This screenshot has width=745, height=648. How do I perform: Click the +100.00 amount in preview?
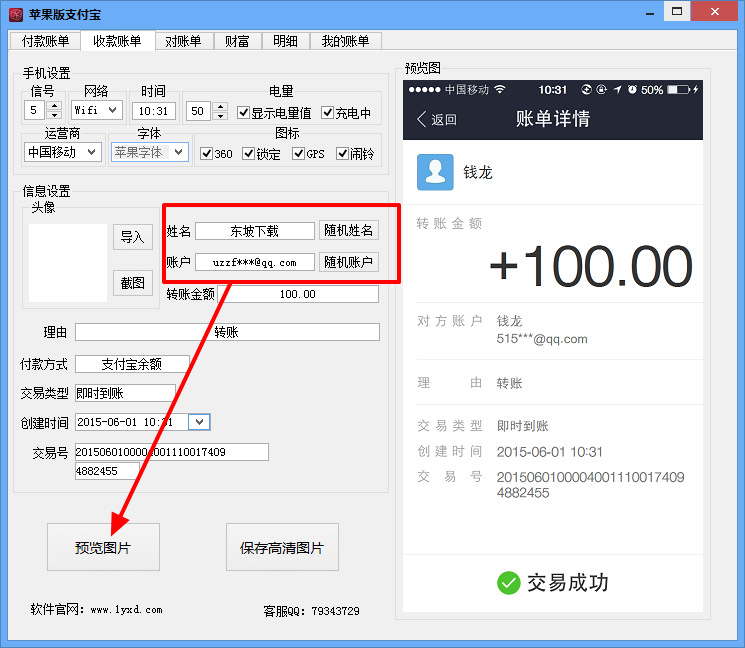591,266
